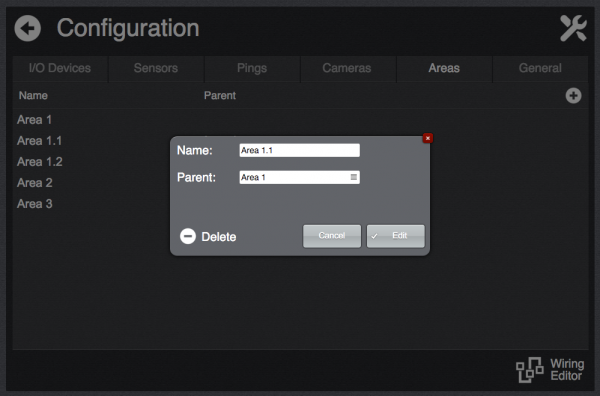Open the Wiring Editor icon
Image resolution: width=600 pixels, height=396 pixels.
point(530,370)
